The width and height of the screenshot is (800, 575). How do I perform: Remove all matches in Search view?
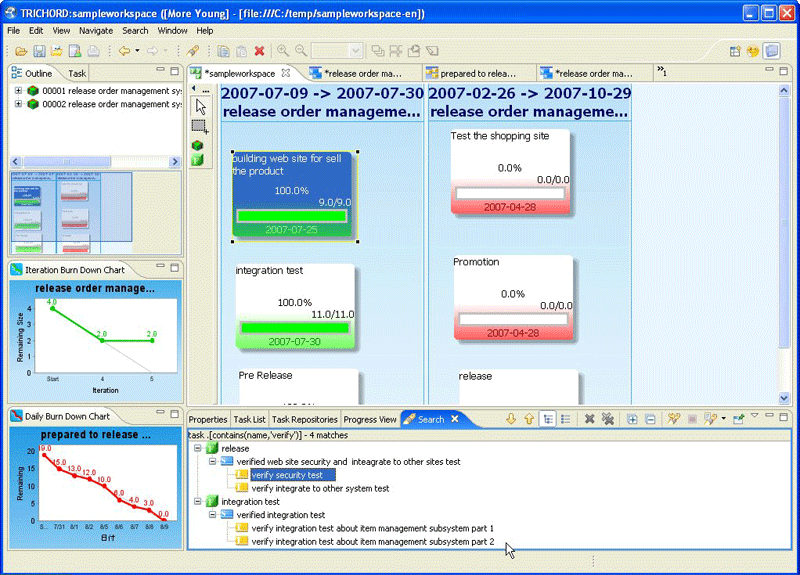click(x=607, y=419)
